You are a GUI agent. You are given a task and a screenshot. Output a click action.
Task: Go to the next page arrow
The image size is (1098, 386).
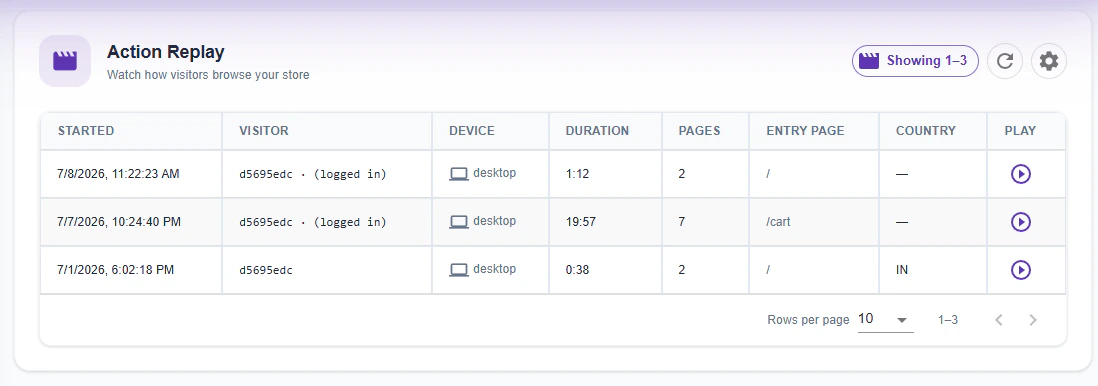(1032, 320)
